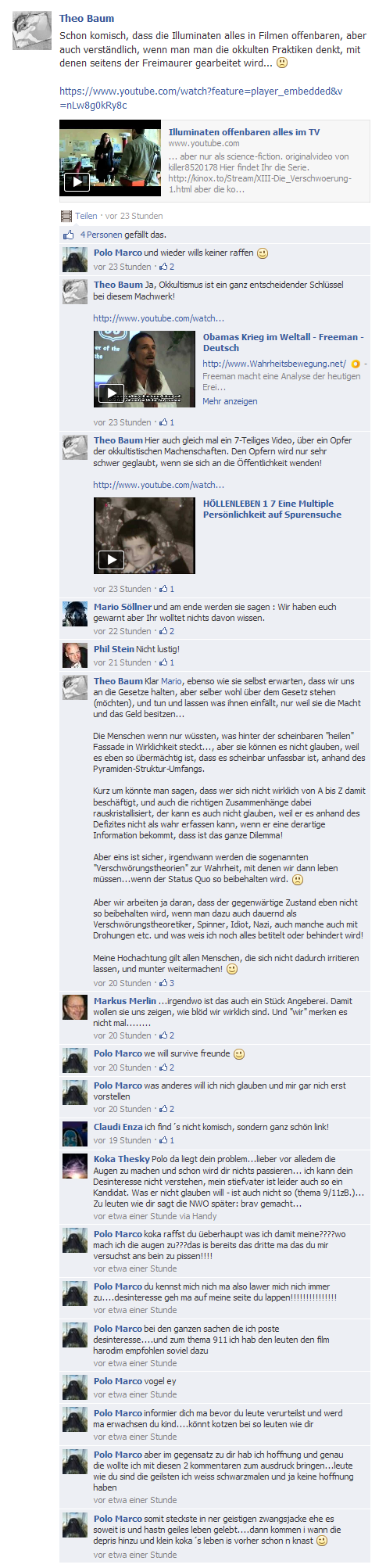Open Obamas Krieg im Weltall title link
The width and height of the screenshot is (386, 1568).
283,343
